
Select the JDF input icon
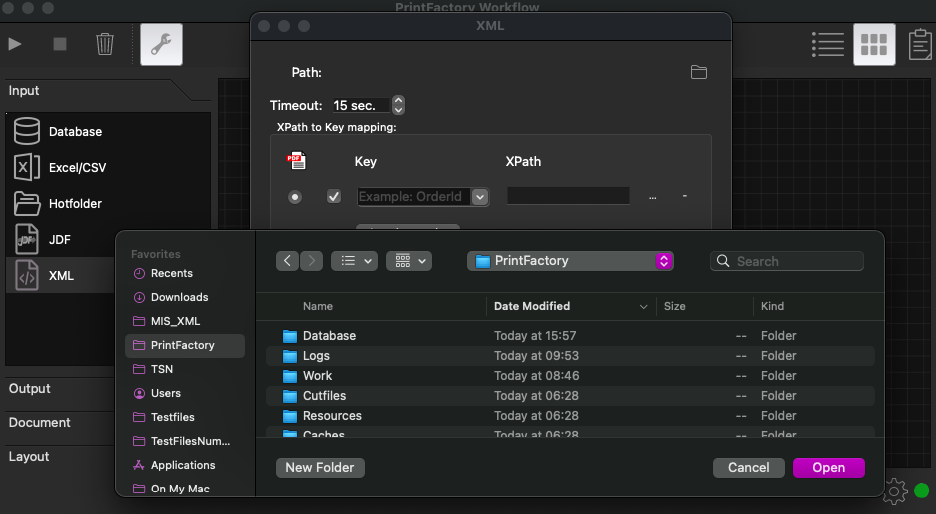click(27, 239)
